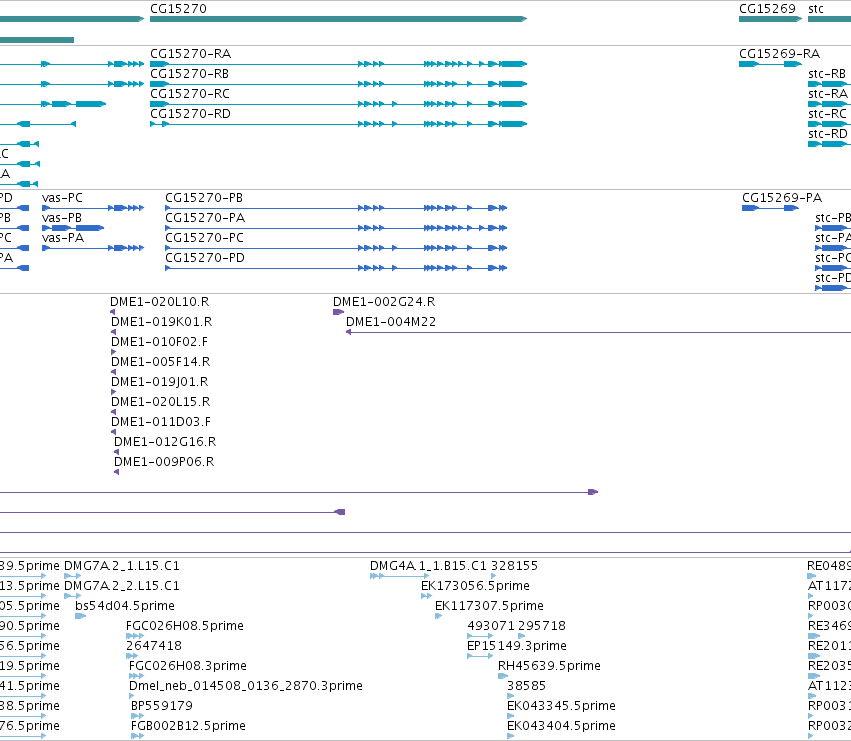
Task: Click the 2647418 label
Action: pos(154,646)
